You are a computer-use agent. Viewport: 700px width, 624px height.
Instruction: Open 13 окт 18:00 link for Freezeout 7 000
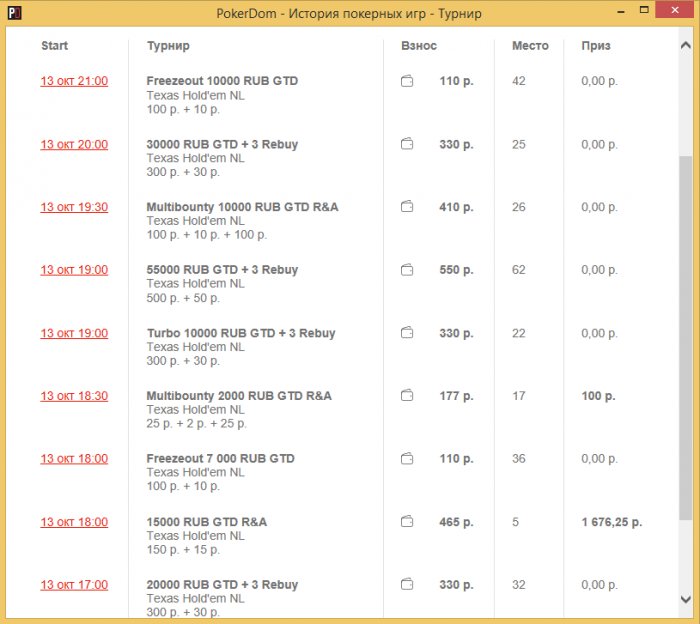74,459
